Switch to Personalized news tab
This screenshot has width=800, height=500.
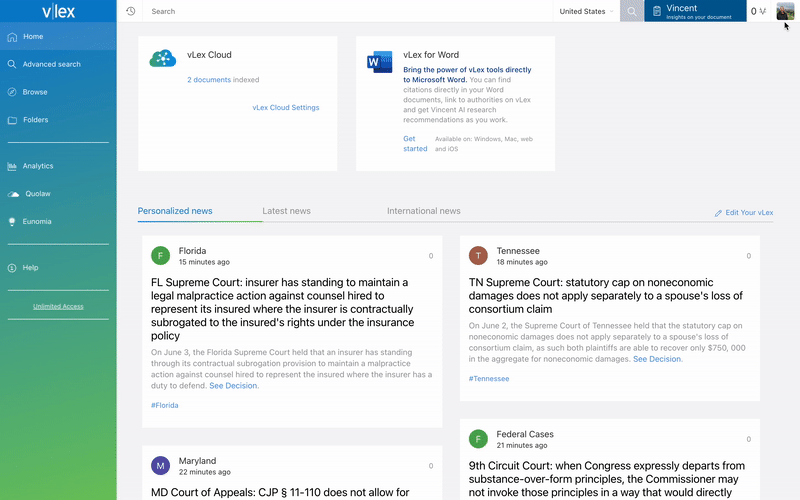tap(175, 211)
